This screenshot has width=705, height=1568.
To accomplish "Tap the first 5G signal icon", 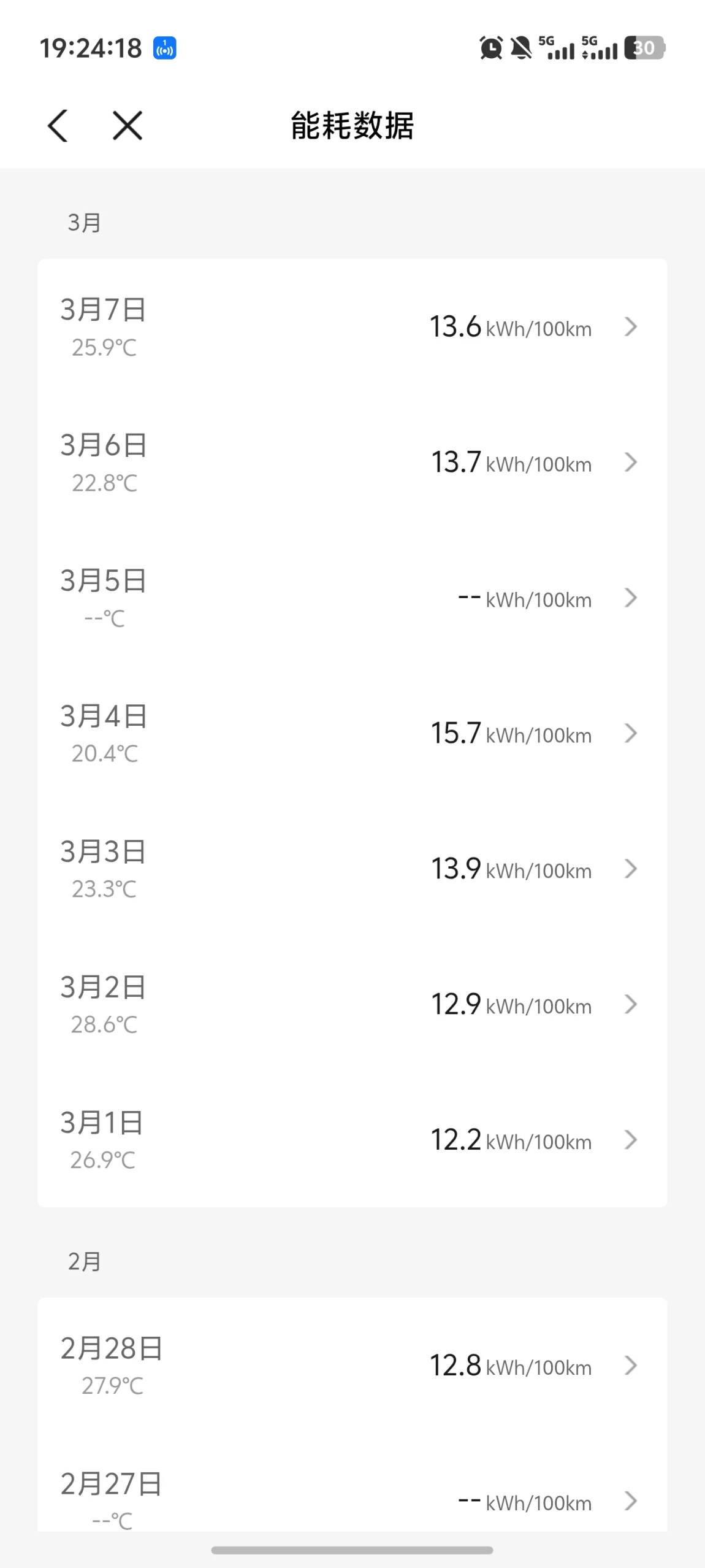I will tap(557, 48).
